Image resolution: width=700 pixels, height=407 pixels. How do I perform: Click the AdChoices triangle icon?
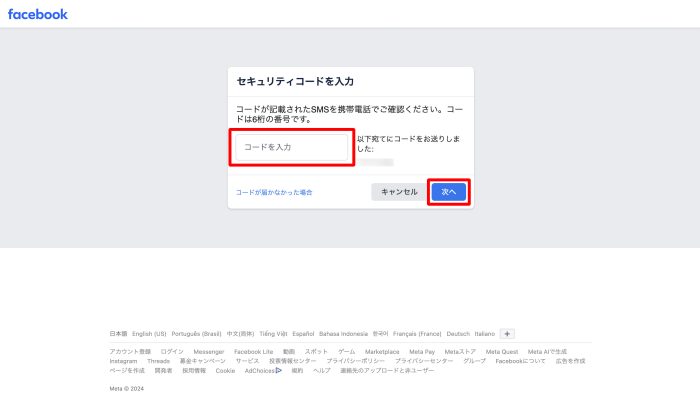click(279, 370)
